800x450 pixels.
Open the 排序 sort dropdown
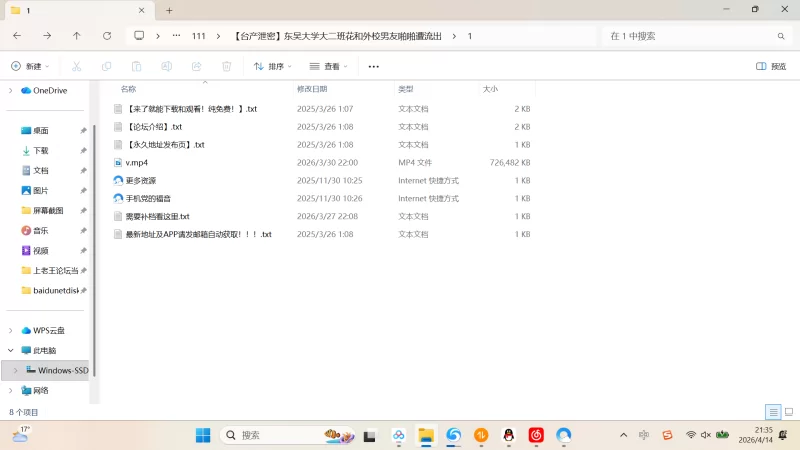pyautogui.click(x=272, y=66)
